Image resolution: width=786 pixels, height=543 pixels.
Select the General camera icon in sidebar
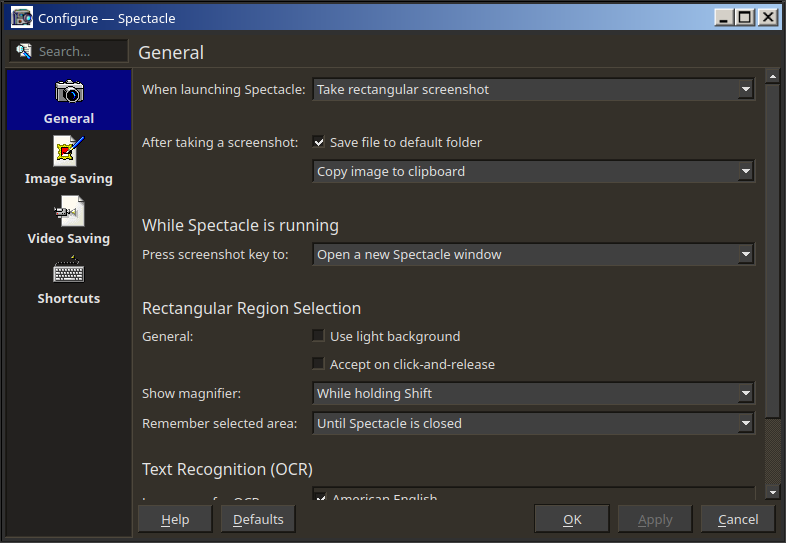[x=69, y=91]
